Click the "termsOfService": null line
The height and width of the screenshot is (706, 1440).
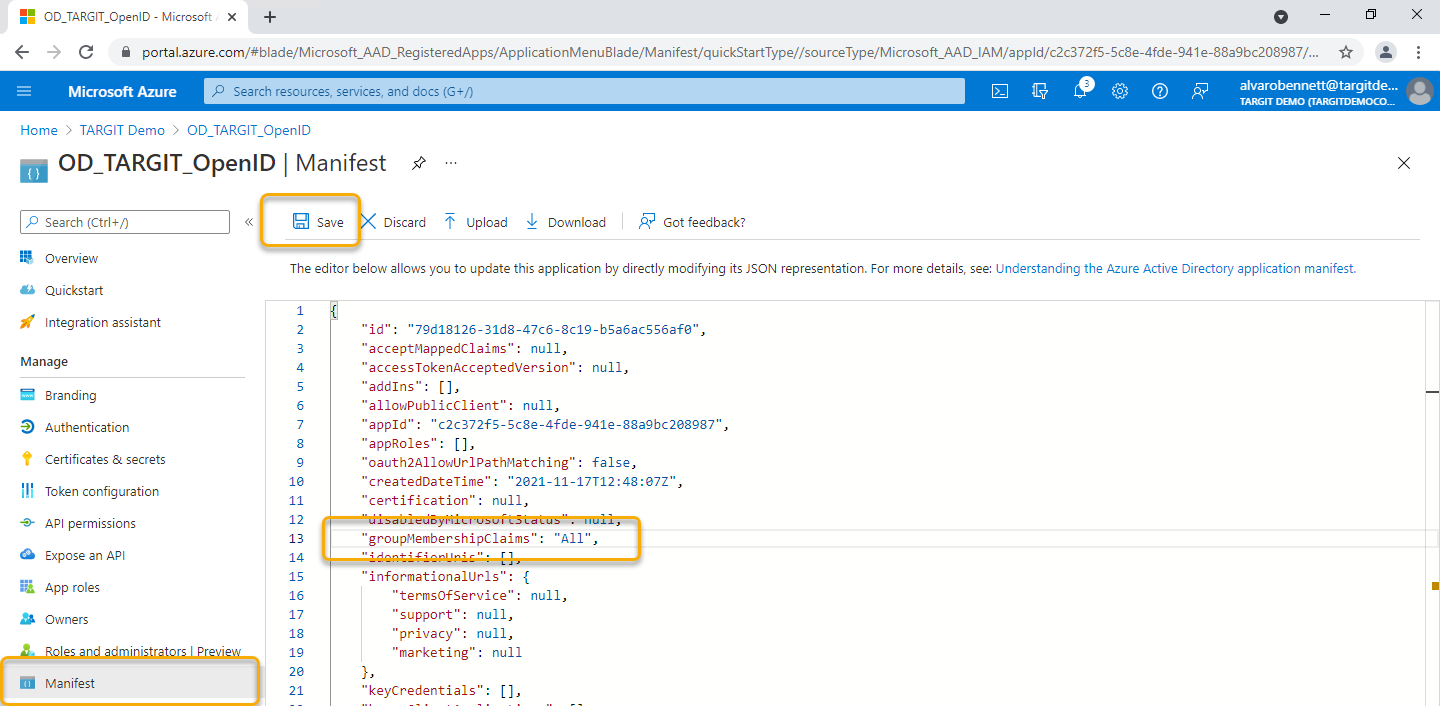click(x=479, y=596)
